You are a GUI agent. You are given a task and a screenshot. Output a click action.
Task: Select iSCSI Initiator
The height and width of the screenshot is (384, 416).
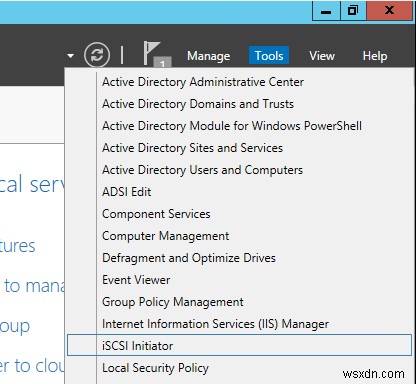coord(239,346)
